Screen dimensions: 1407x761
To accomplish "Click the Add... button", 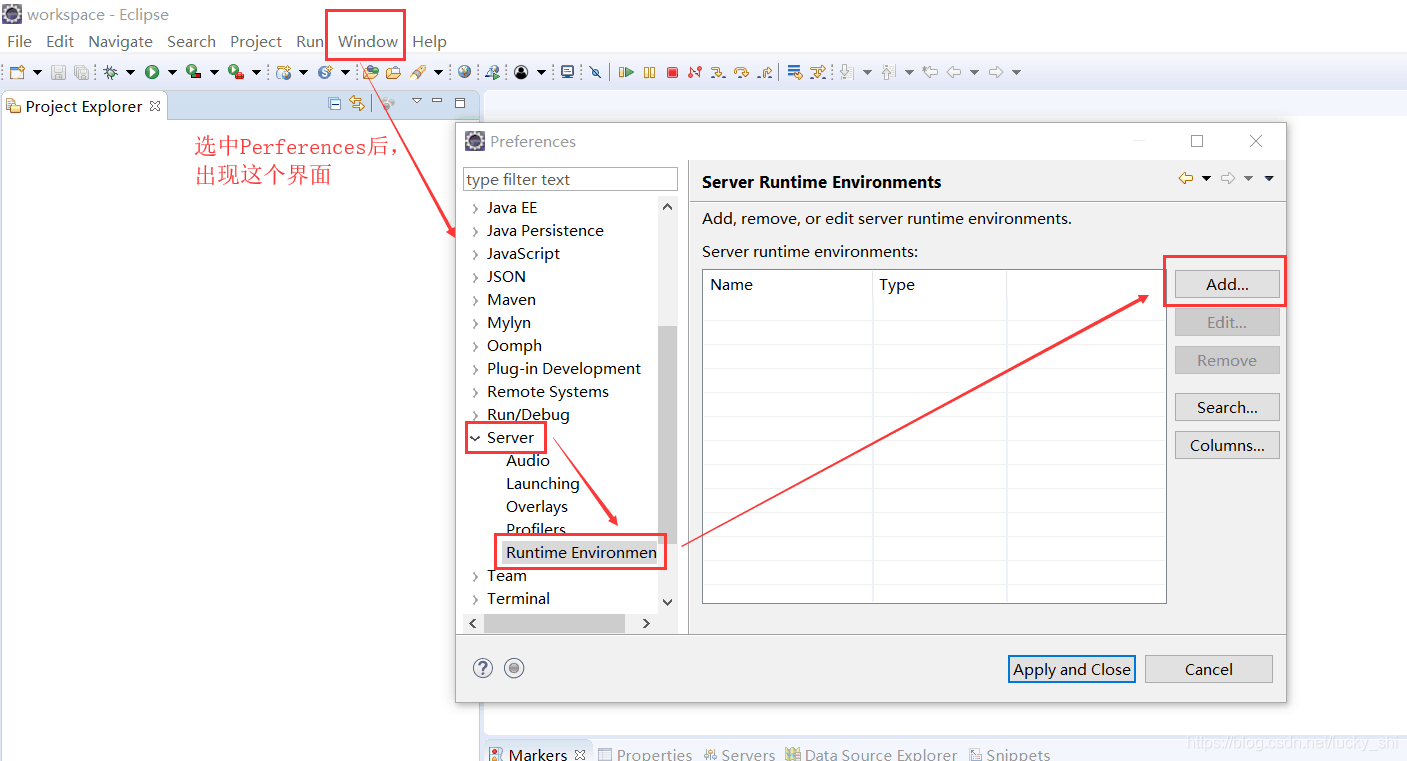I will click(1227, 284).
